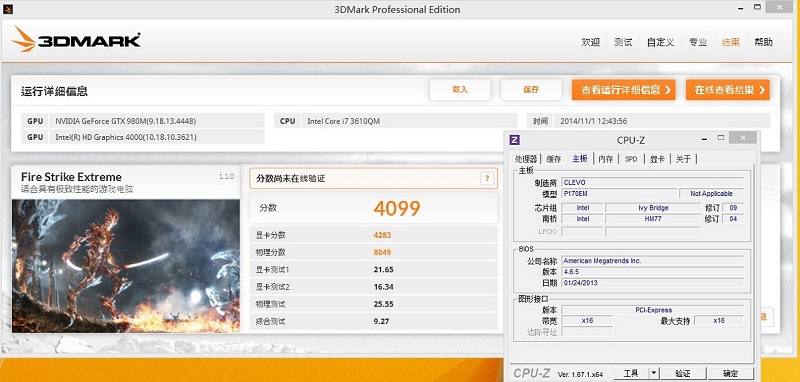Image resolution: width=800 pixels, height=382 pixels.
Task: Click the 4.6.5 BIOS version field
Action: pyautogui.click(x=653, y=272)
